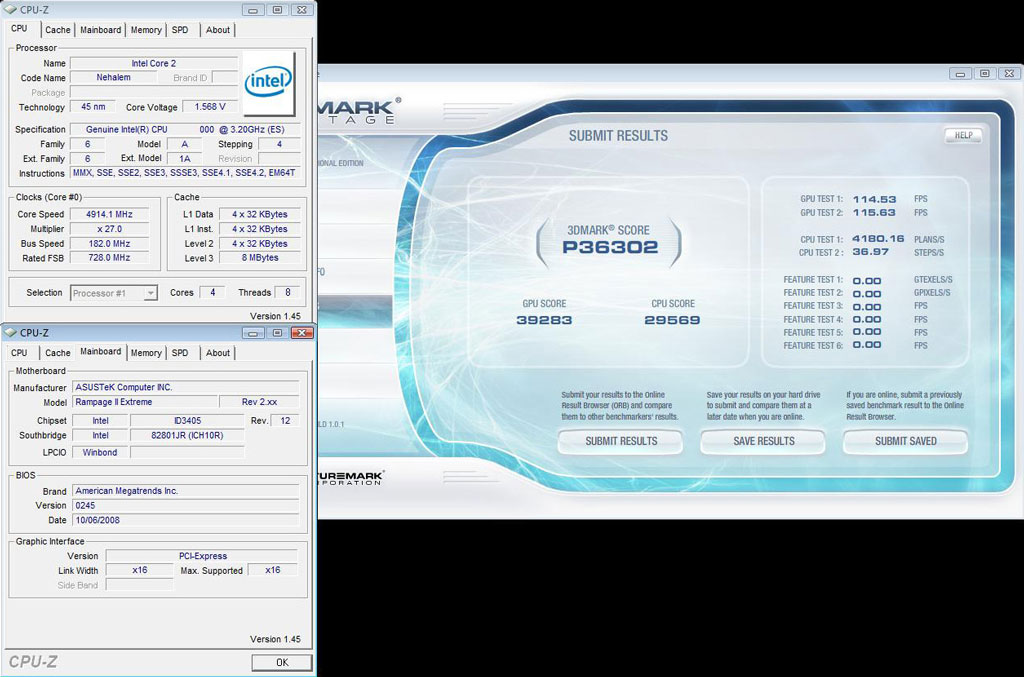Open the About tab in top CPU-Z window

point(217,29)
